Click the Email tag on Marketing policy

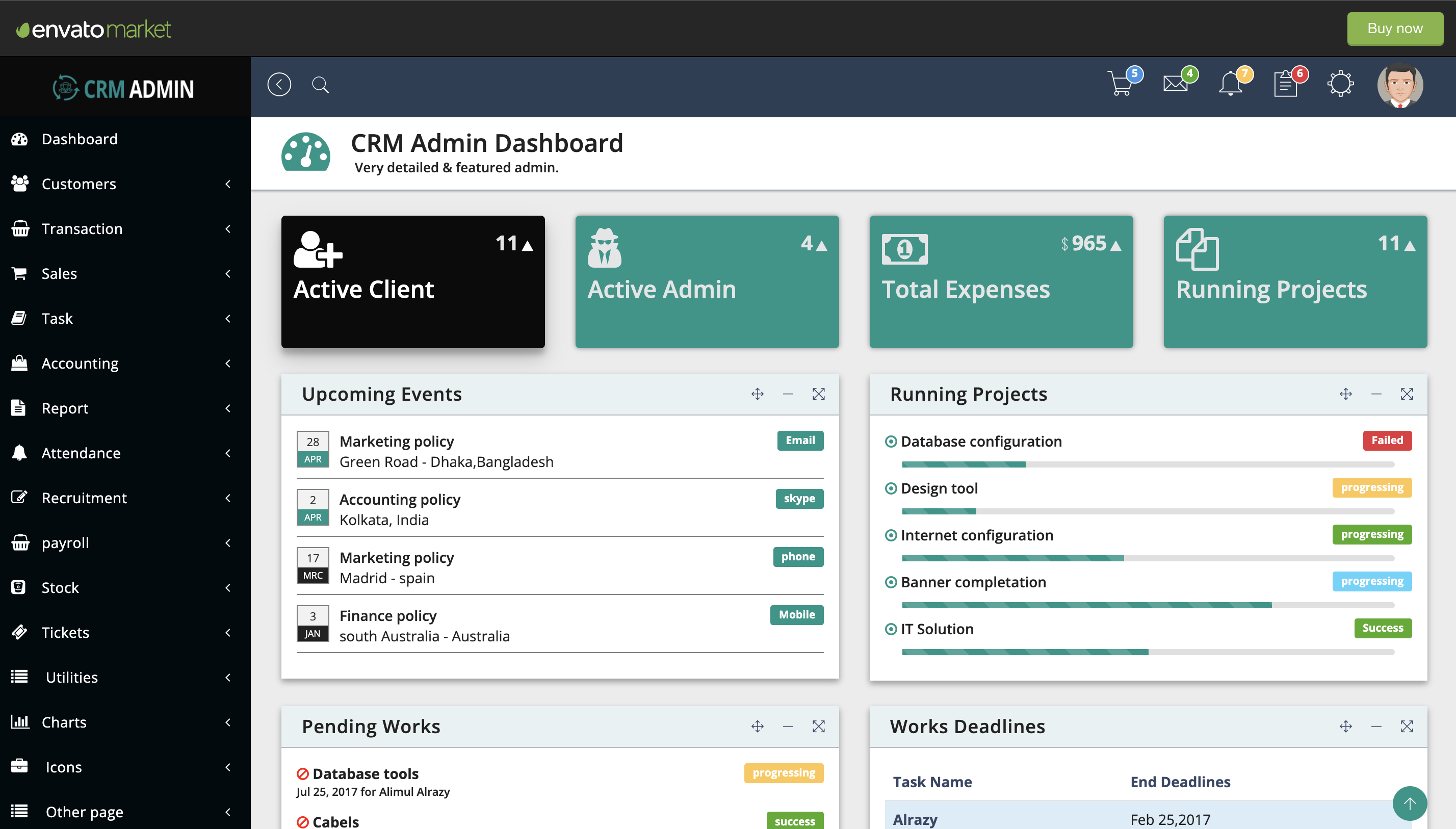coord(800,440)
